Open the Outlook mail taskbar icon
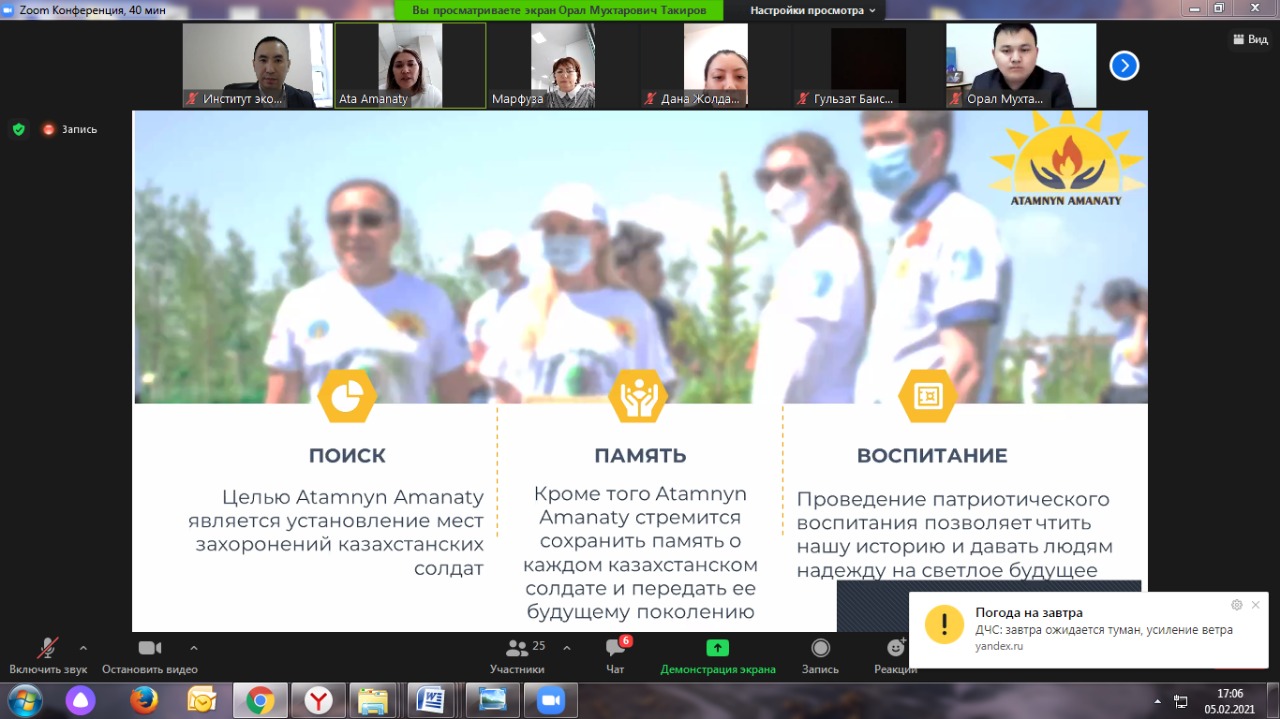Screen dimensions: 1280x719 point(202,700)
